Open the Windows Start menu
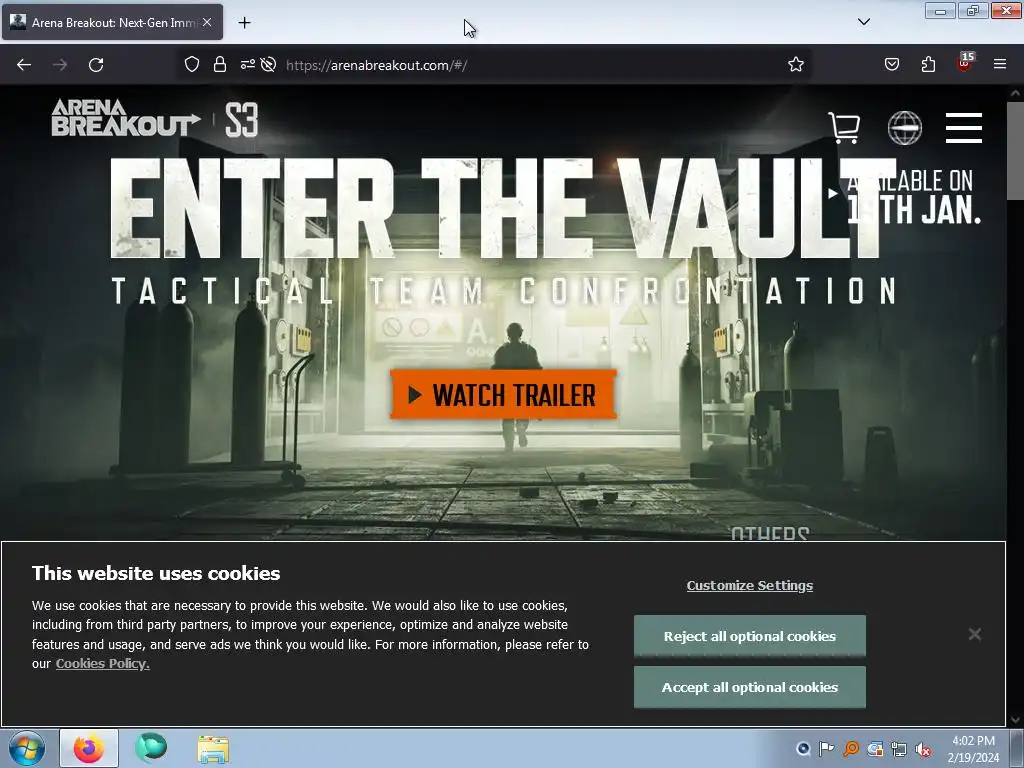 (x=27, y=748)
